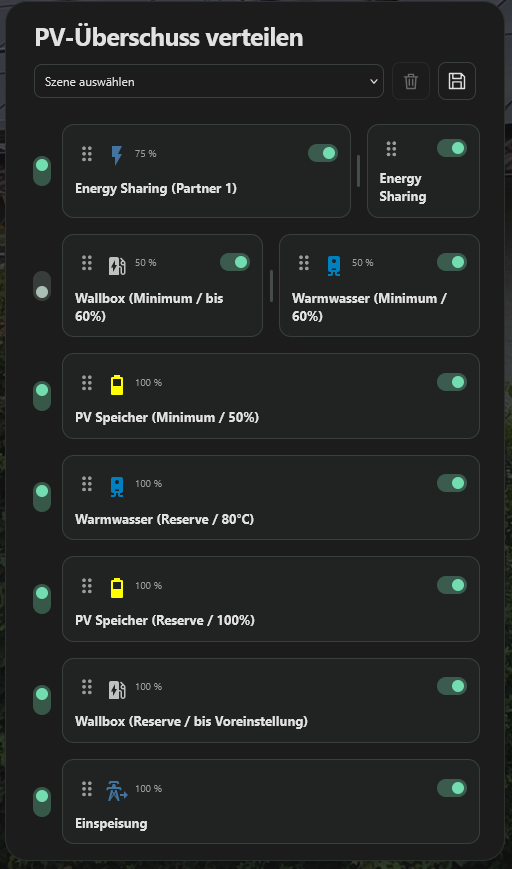Click the floppy disk save scene icon
The width and height of the screenshot is (512, 869).
(457, 81)
